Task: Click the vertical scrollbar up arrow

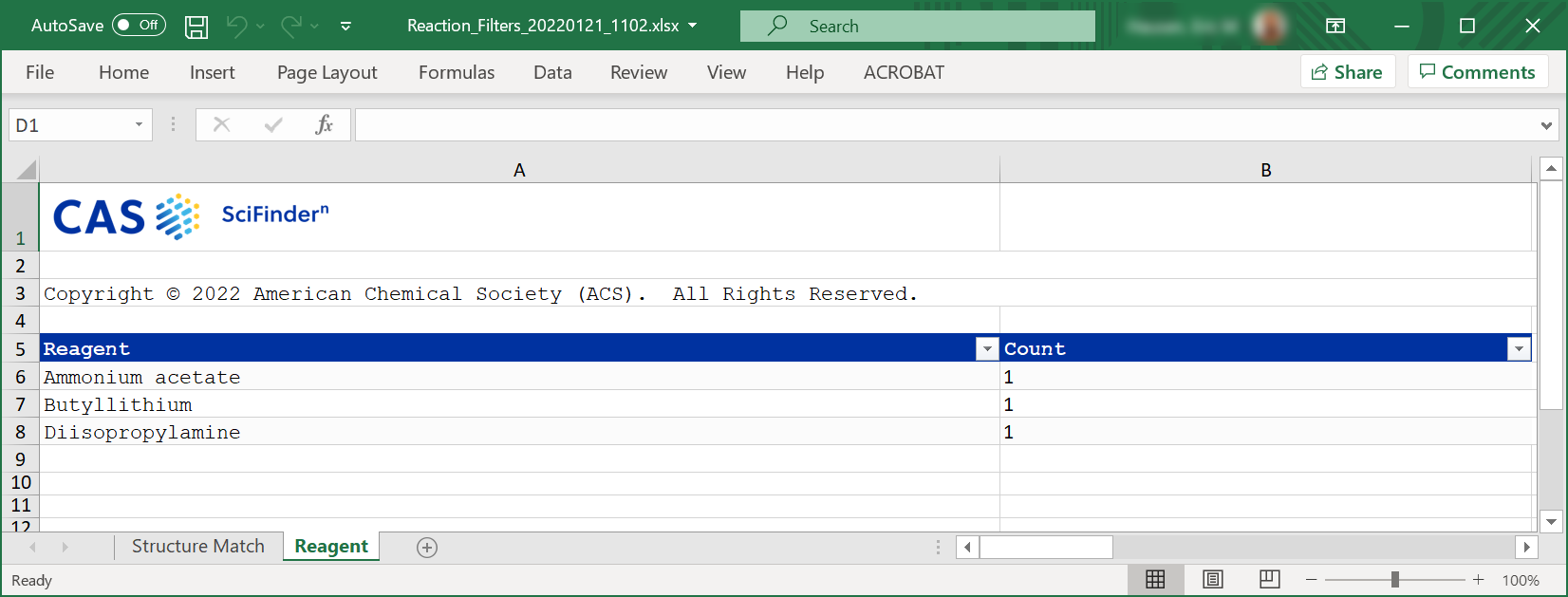Action: [x=1551, y=169]
